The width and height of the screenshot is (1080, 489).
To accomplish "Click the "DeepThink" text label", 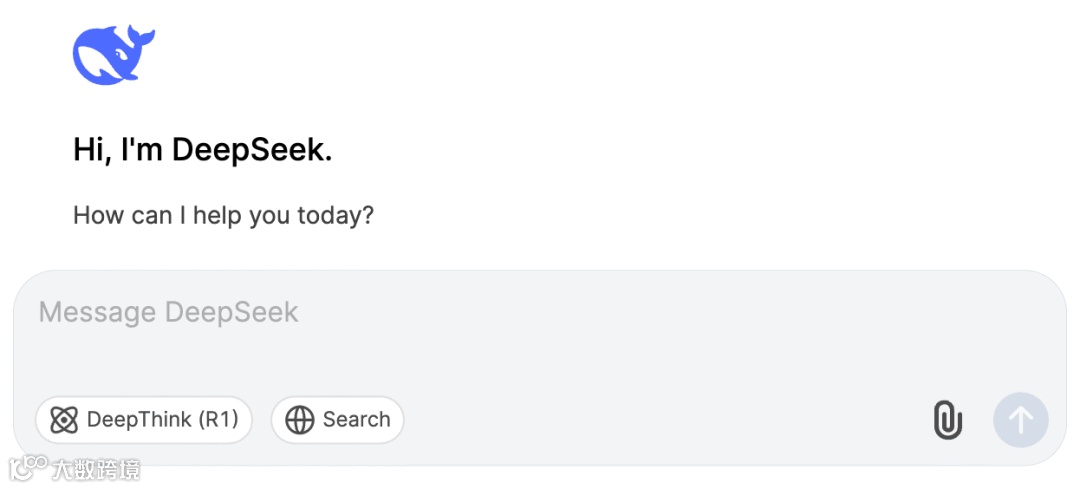I will coord(139,420).
